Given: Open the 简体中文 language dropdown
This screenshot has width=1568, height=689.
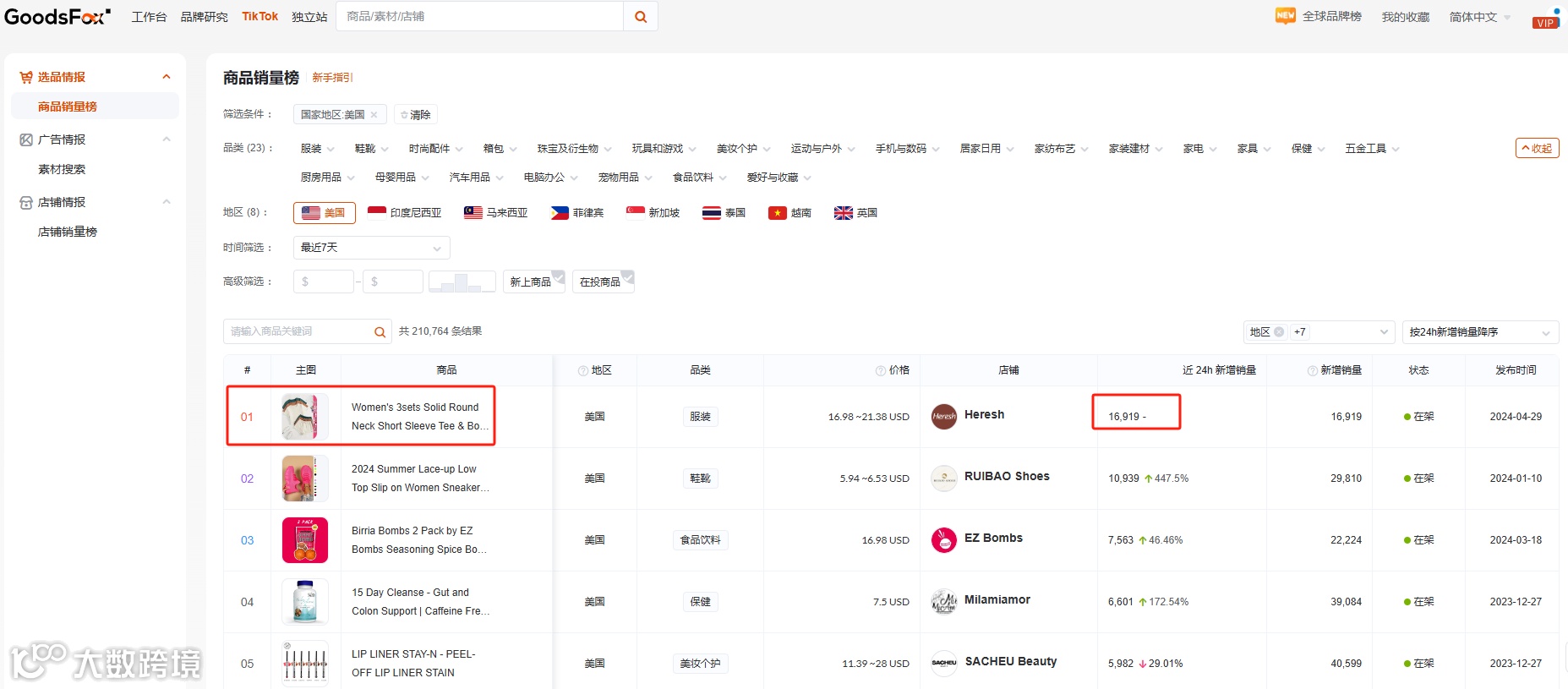Looking at the screenshot, I should 1479,17.
